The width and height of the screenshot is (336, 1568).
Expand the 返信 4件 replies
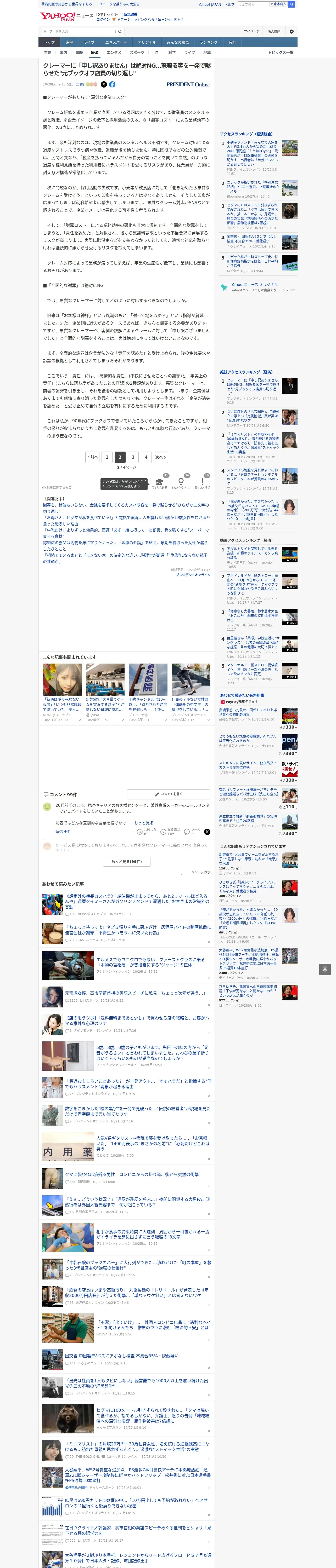62,832
